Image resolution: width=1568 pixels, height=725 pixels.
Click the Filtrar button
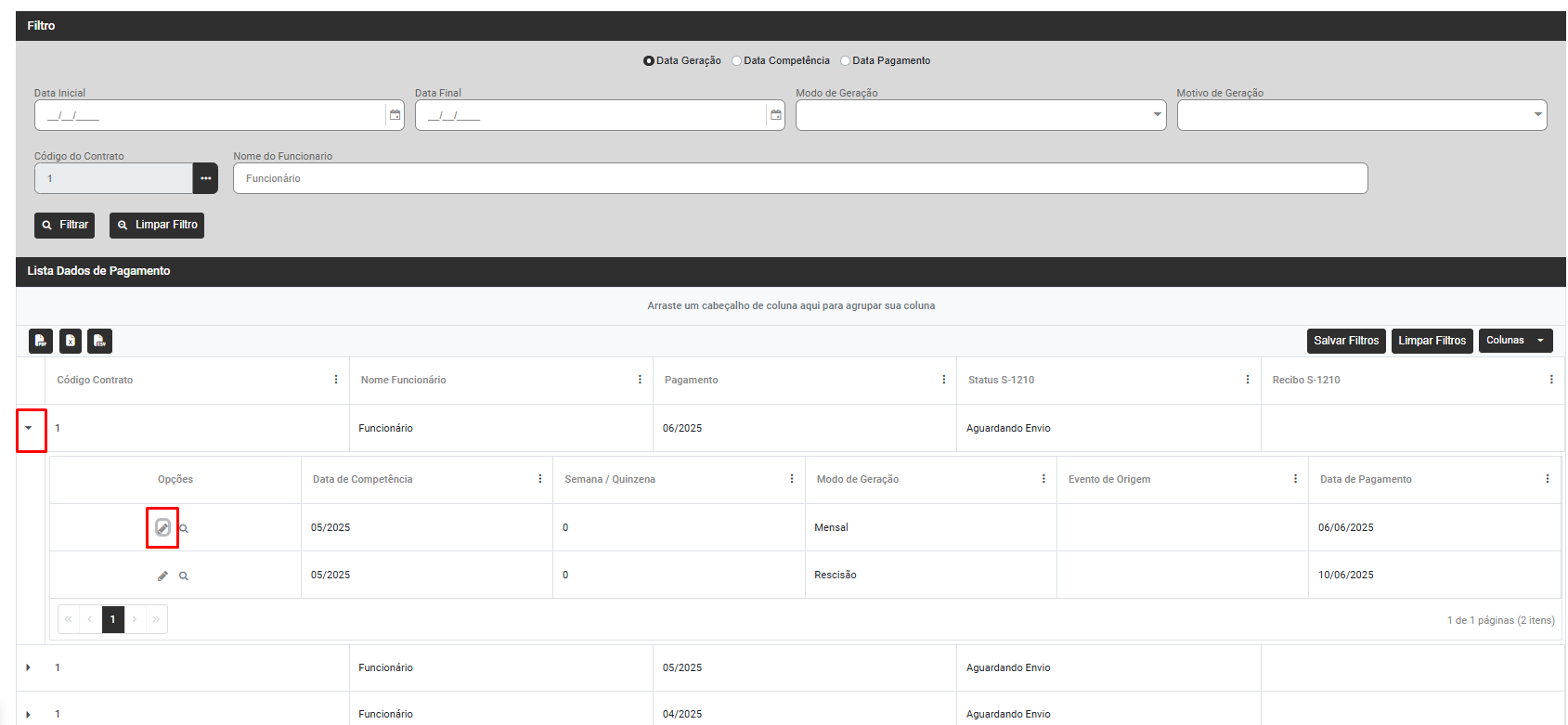[x=65, y=225]
